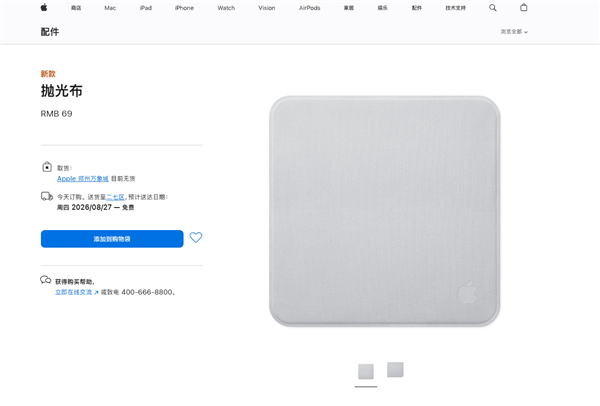Change delivery area via 二七区 link
Viewport: 600px width, 406px height.
pyautogui.click(x=116, y=197)
